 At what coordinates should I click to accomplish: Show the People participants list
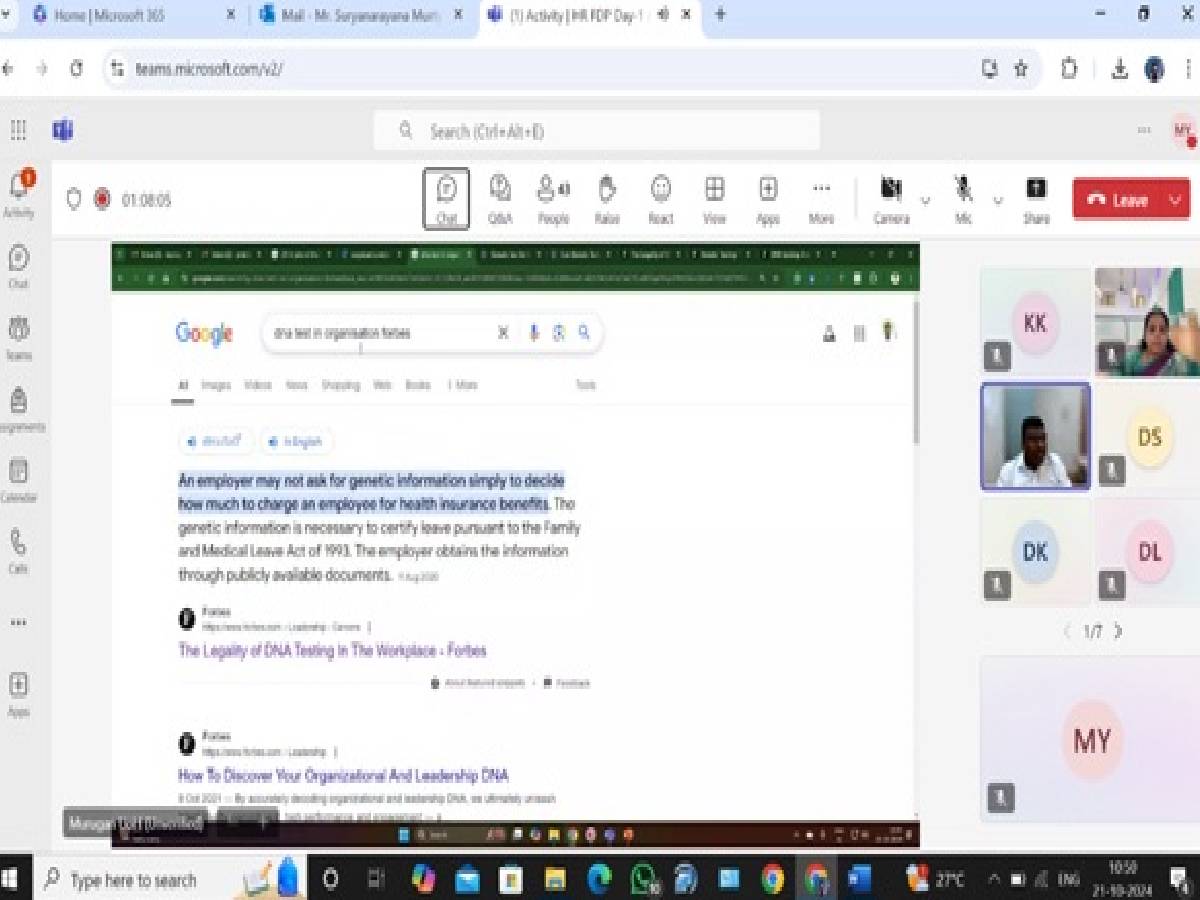[x=553, y=198]
